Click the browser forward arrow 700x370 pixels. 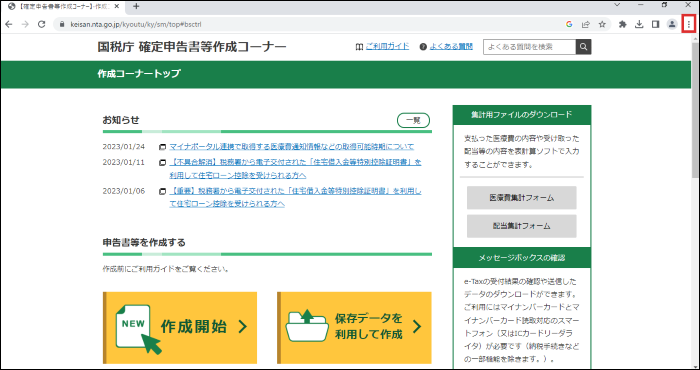point(25,25)
